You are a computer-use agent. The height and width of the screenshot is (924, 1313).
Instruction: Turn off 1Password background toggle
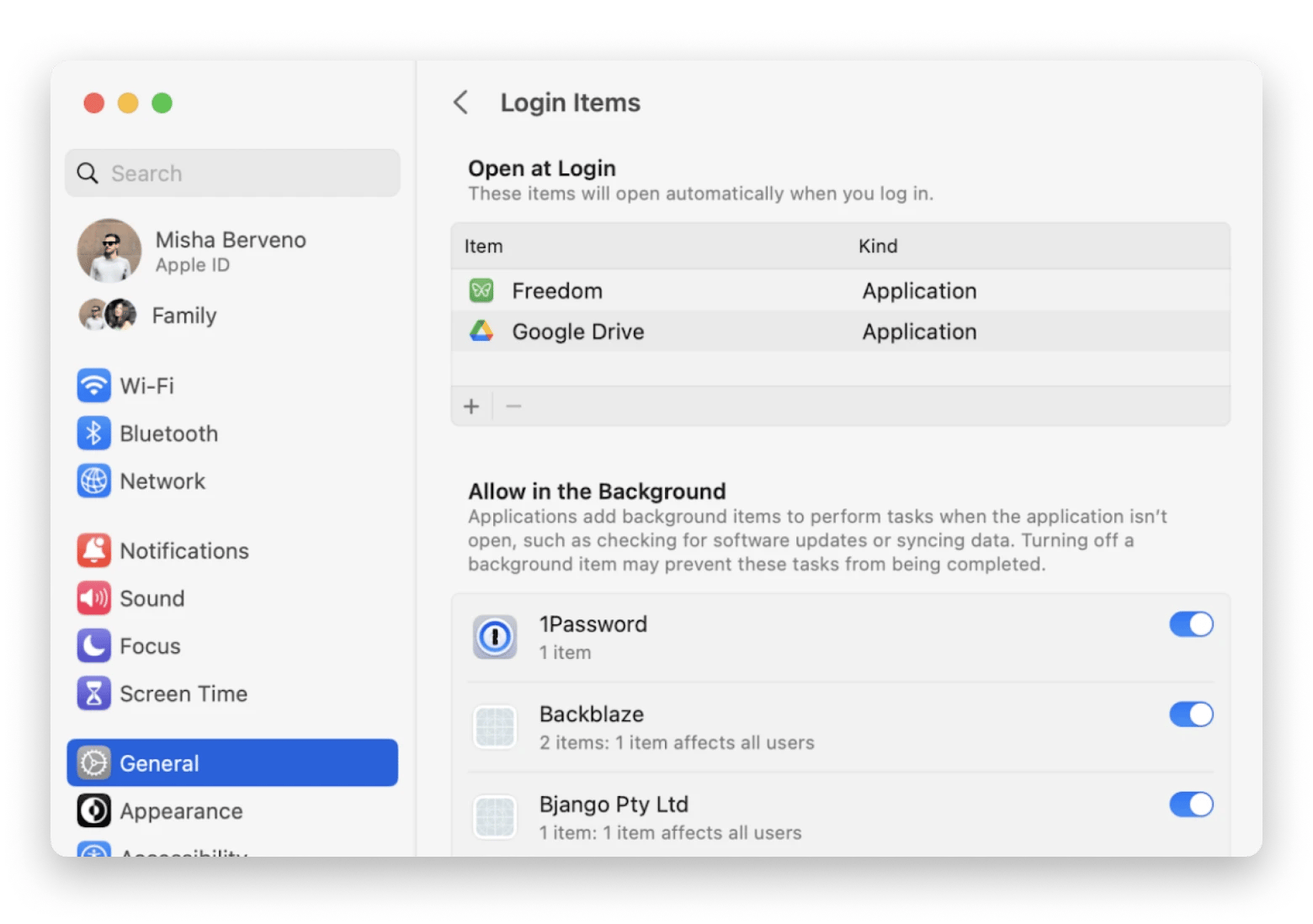coord(1191,624)
